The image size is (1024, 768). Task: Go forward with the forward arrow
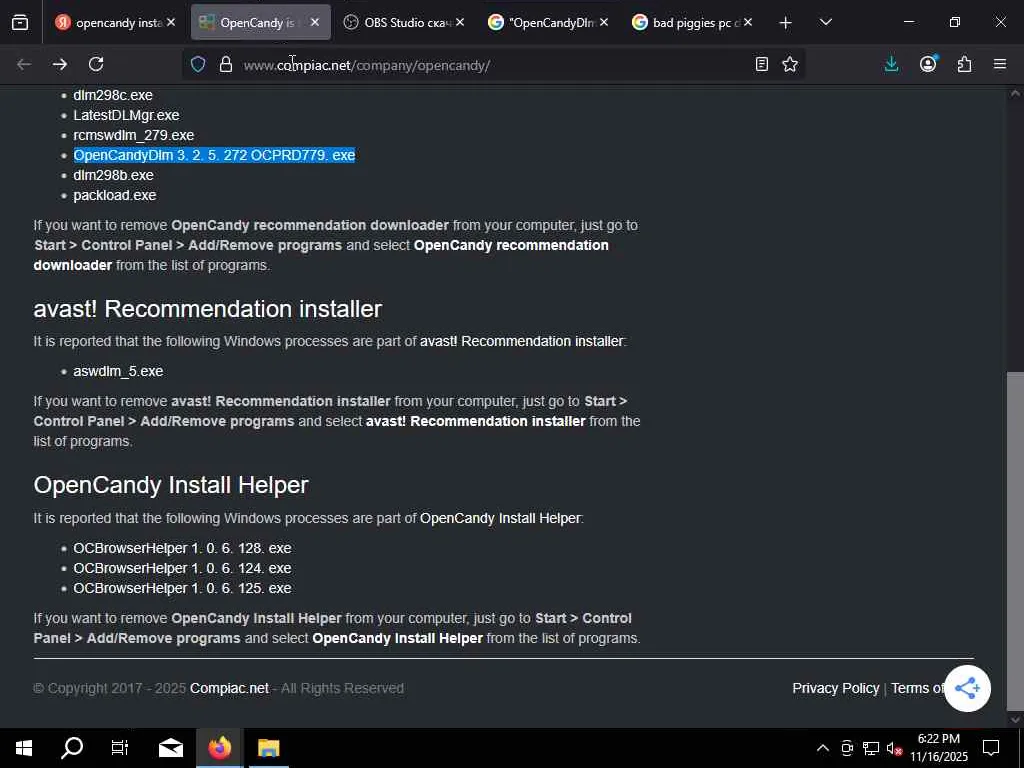[59, 64]
